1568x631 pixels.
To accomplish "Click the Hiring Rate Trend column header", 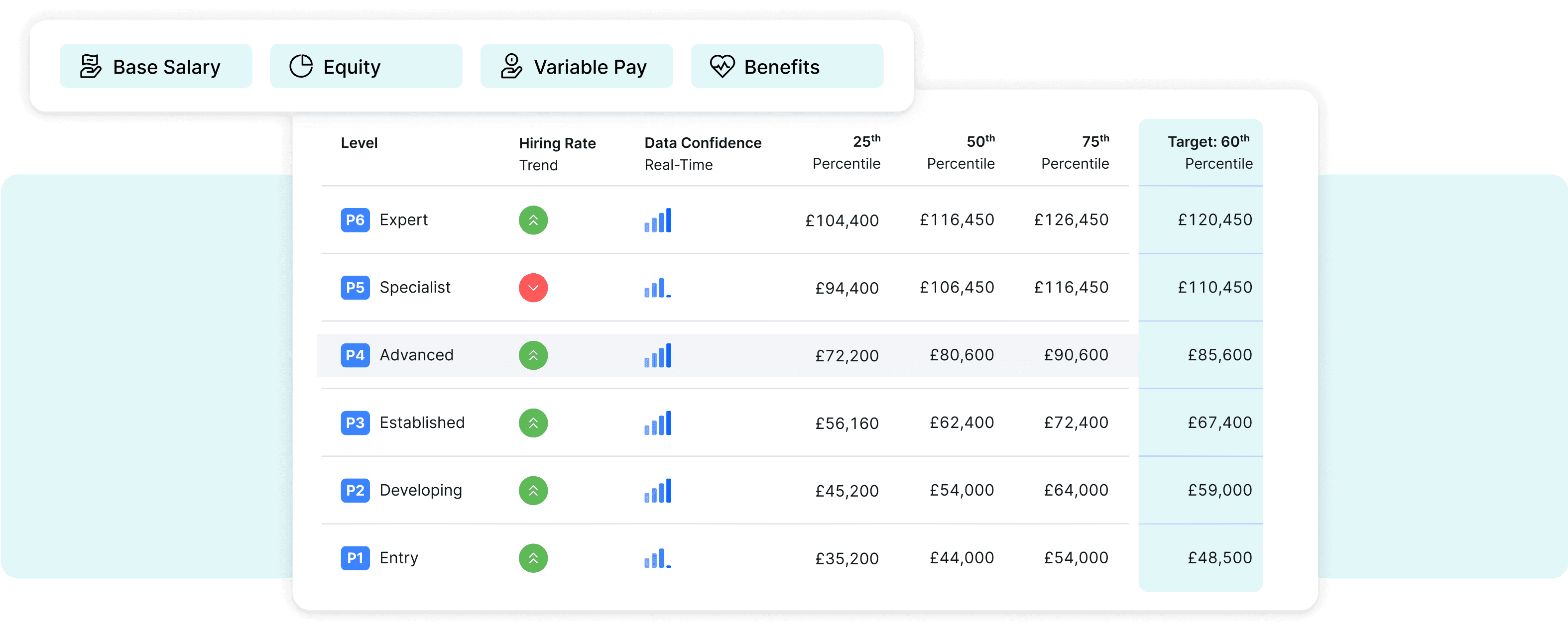I will coord(557,153).
